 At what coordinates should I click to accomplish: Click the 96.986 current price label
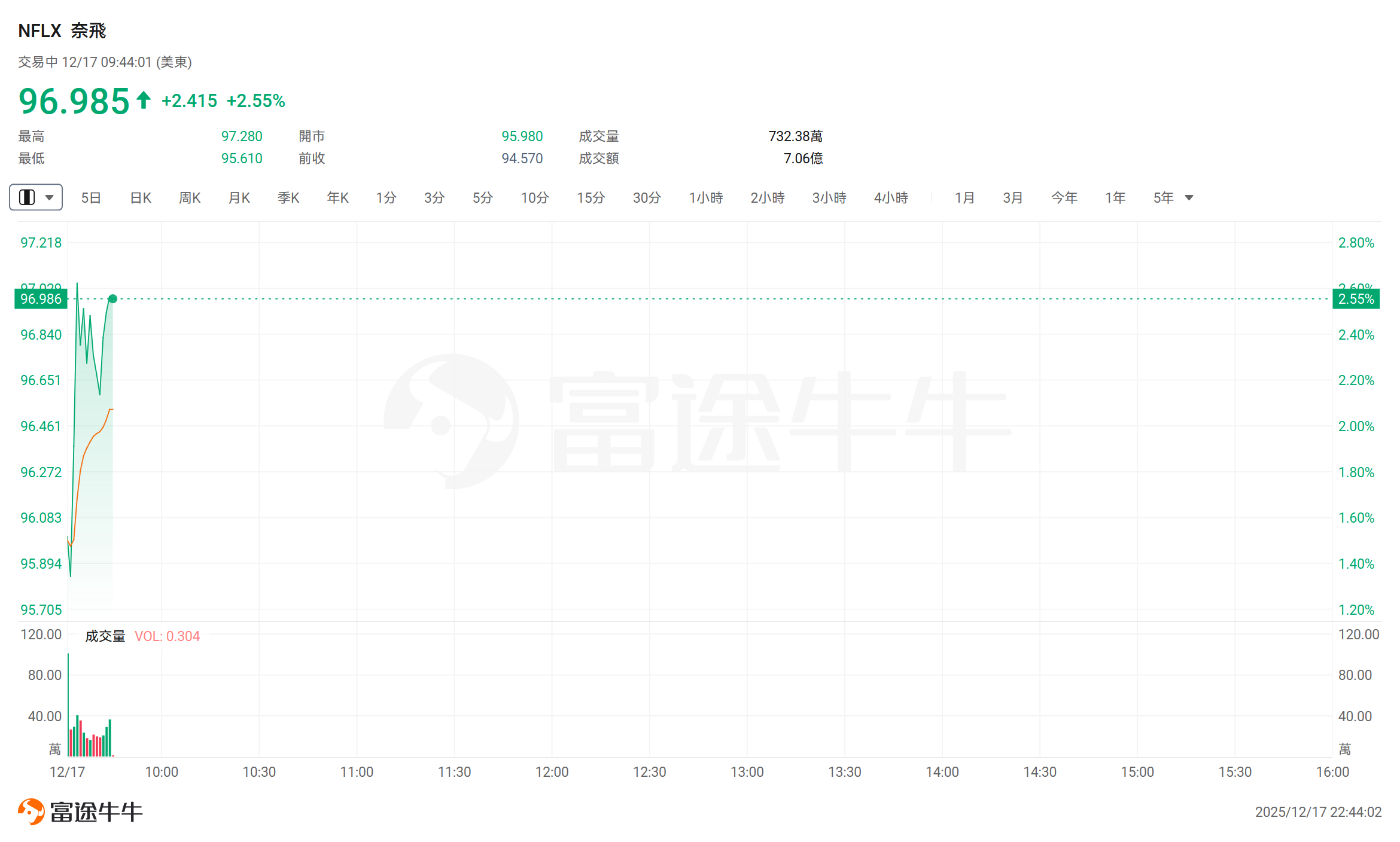click(x=41, y=299)
